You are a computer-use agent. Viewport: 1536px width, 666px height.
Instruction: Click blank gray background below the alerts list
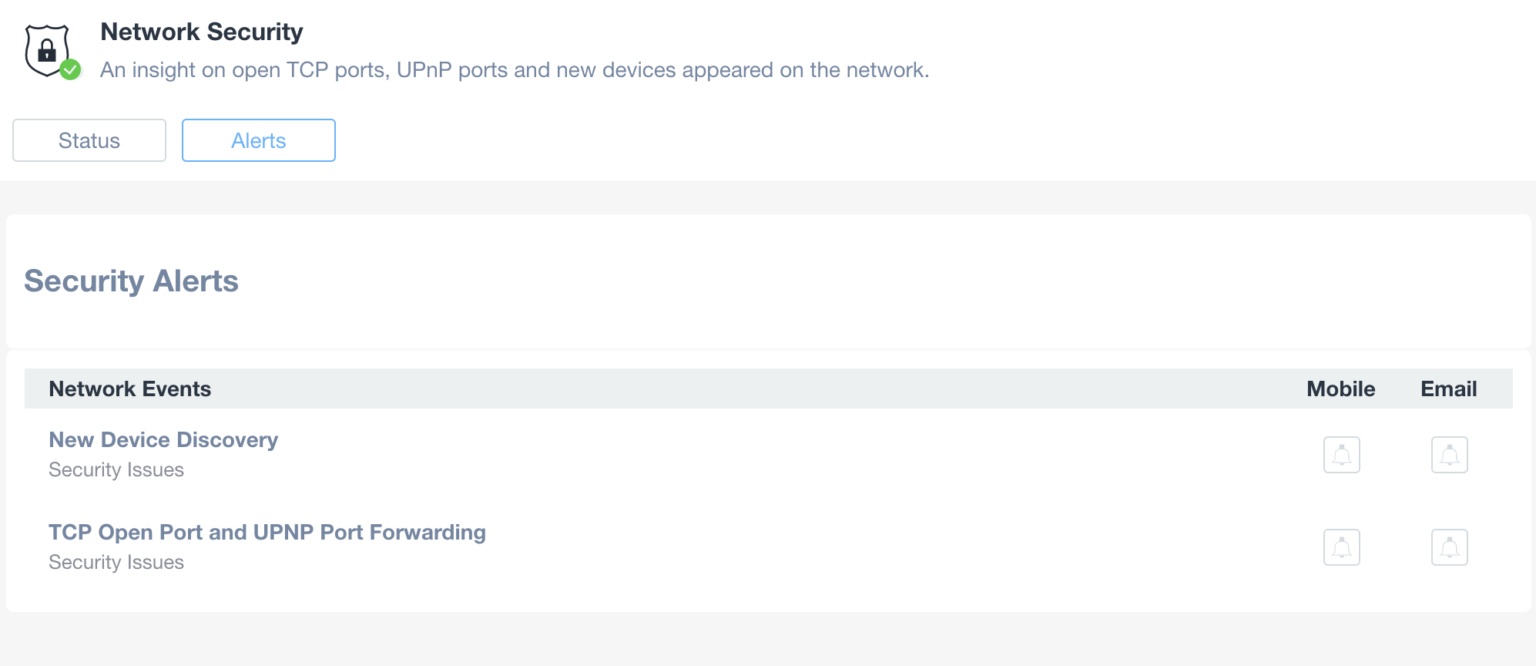[x=768, y=640]
